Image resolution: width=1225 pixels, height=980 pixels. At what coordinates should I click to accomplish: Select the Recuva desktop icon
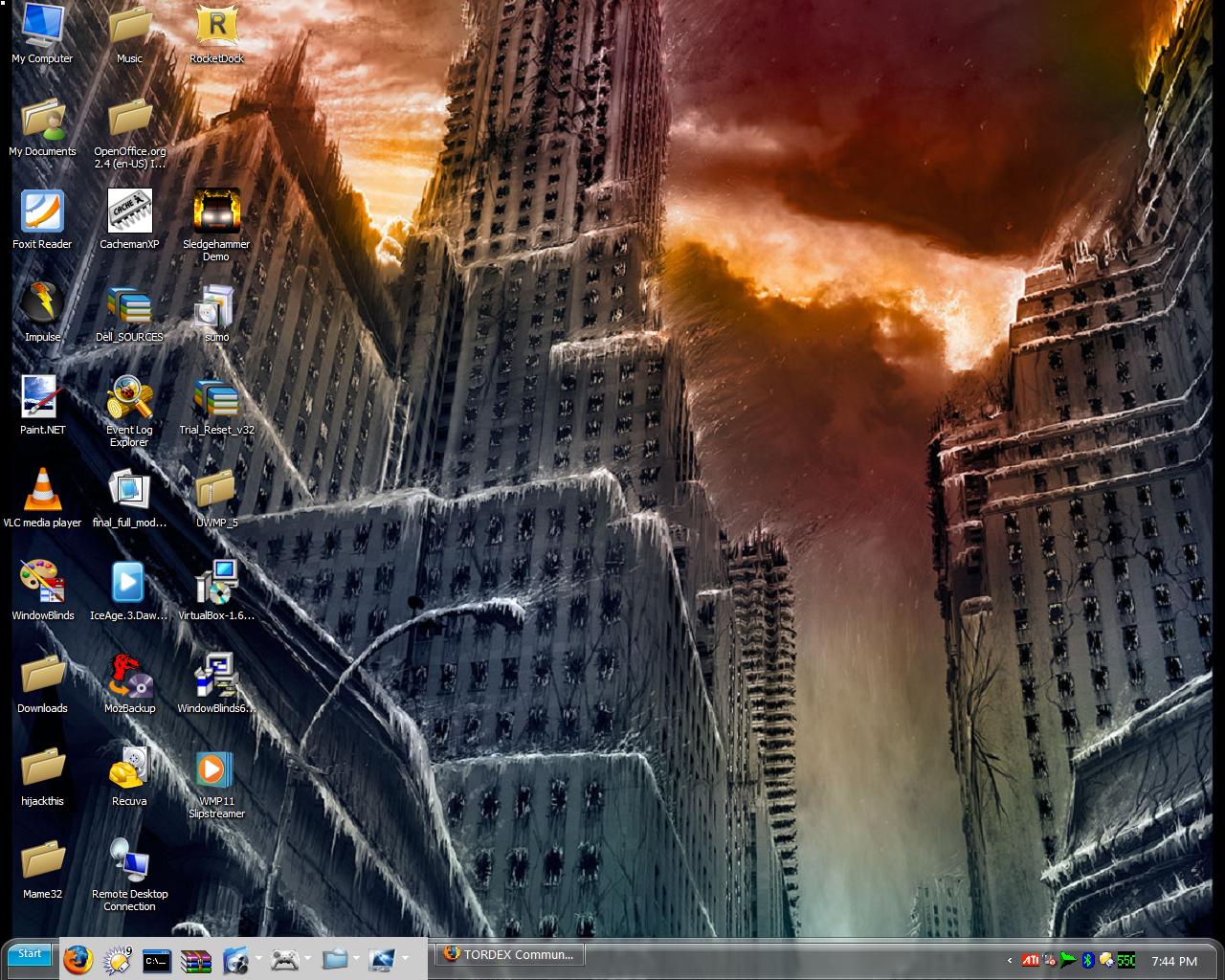click(129, 769)
